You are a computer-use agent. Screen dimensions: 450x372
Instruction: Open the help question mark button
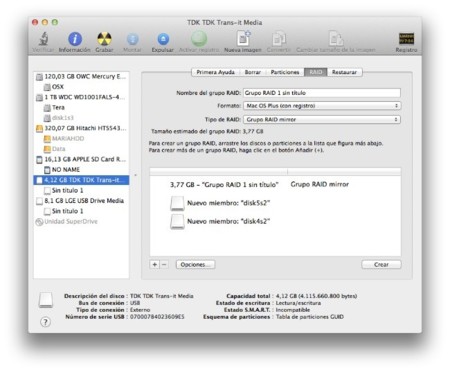click(45, 322)
